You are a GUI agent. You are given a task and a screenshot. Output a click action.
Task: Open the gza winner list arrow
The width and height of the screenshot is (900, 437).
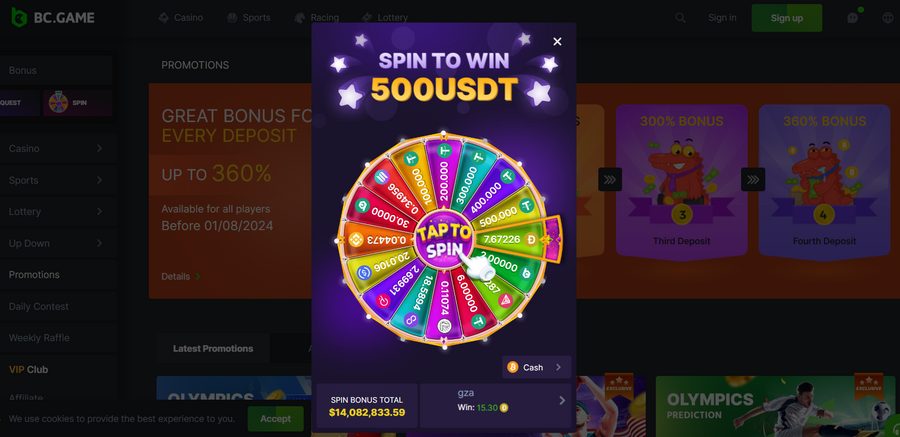pyautogui.click(x=561, y=400)
